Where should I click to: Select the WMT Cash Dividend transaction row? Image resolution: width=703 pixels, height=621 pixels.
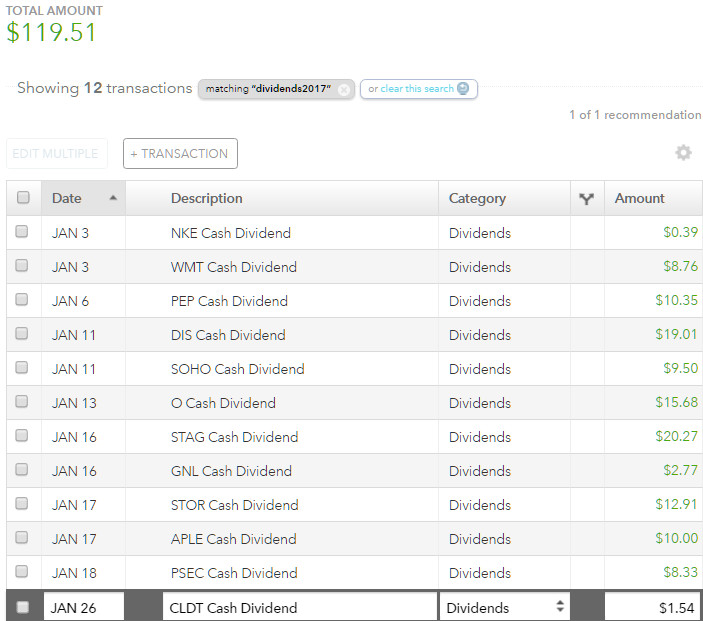click(x=234, y=267)
